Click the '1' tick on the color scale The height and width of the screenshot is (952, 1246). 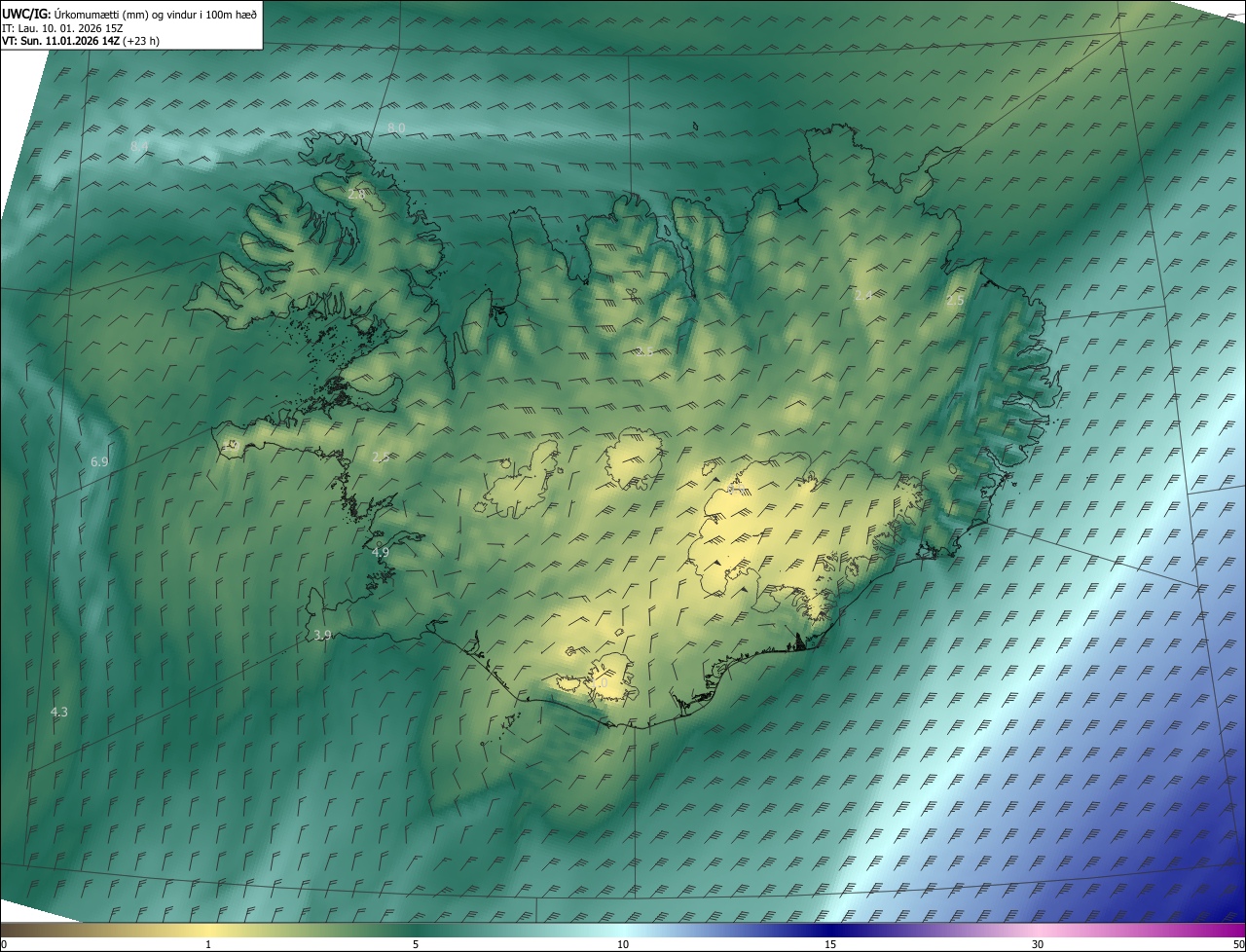pos(208,944)
